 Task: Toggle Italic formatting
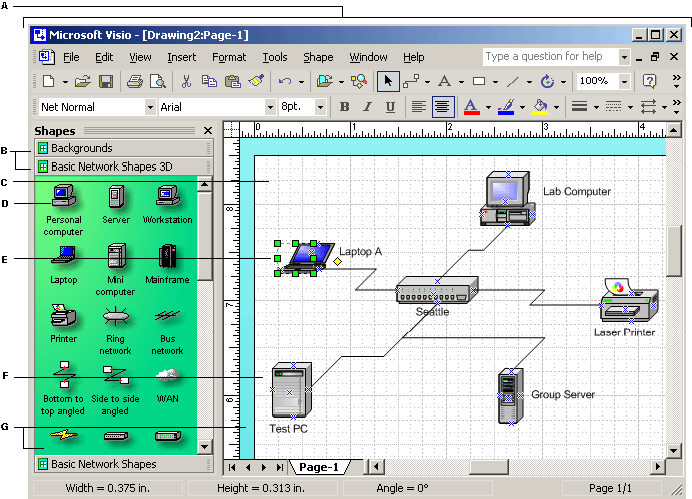tap(367, 107)
